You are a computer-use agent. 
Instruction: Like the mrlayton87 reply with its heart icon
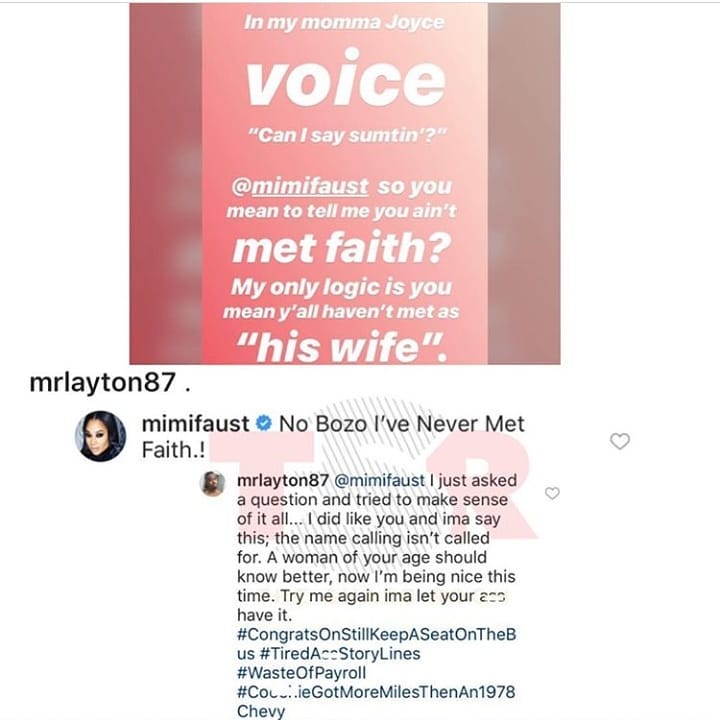pos(552,493)
